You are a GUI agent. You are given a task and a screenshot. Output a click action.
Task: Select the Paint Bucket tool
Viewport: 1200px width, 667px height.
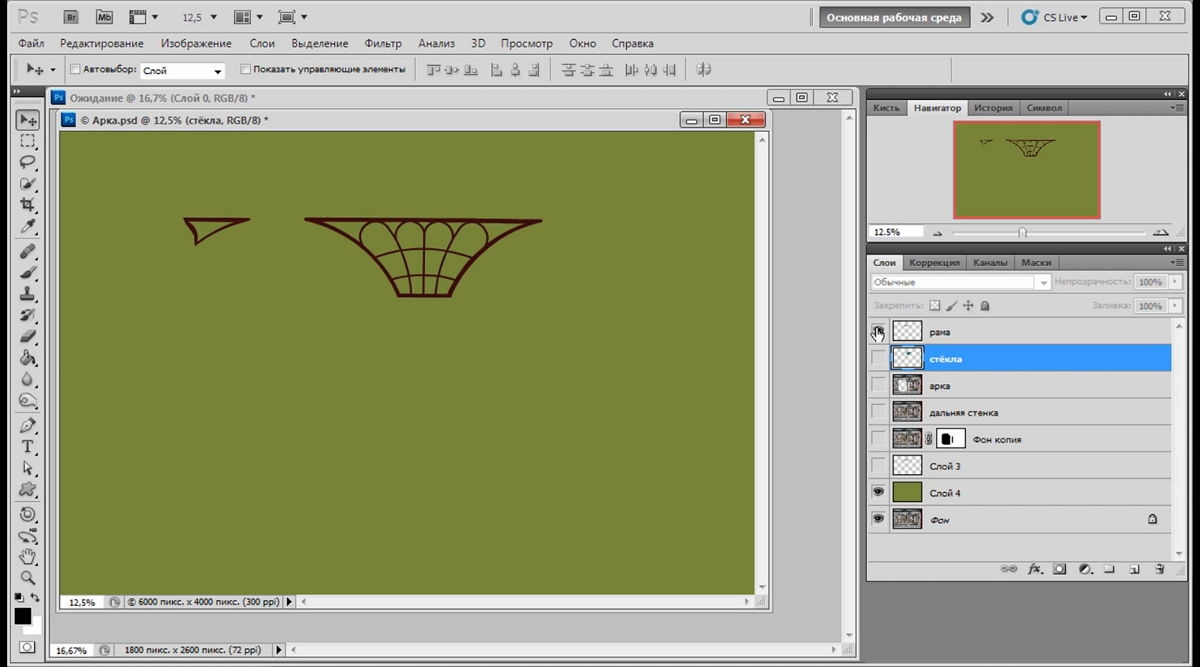28,358
